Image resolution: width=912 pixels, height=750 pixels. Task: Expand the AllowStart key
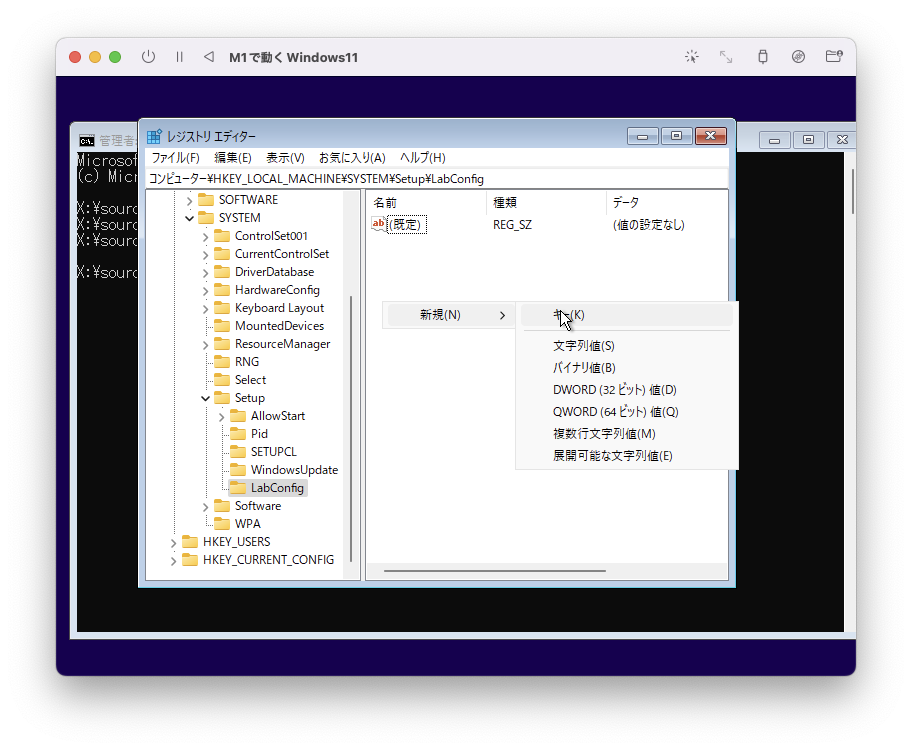222,417
